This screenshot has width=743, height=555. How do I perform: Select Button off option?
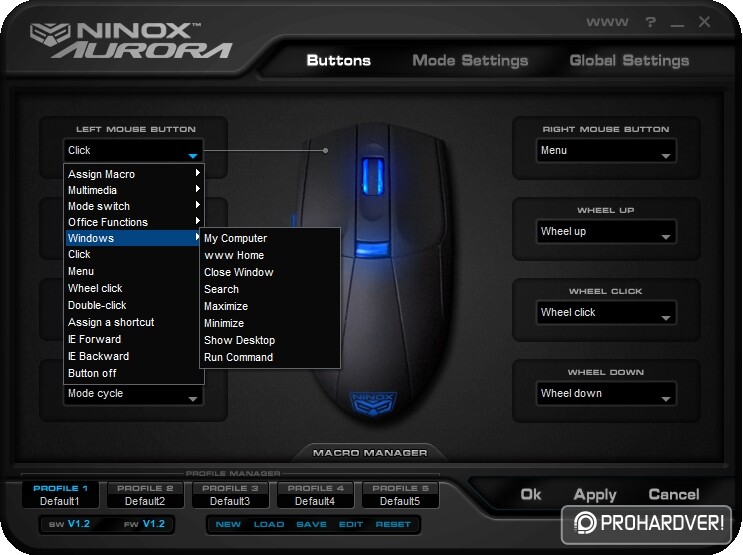(x=134, y=373)
